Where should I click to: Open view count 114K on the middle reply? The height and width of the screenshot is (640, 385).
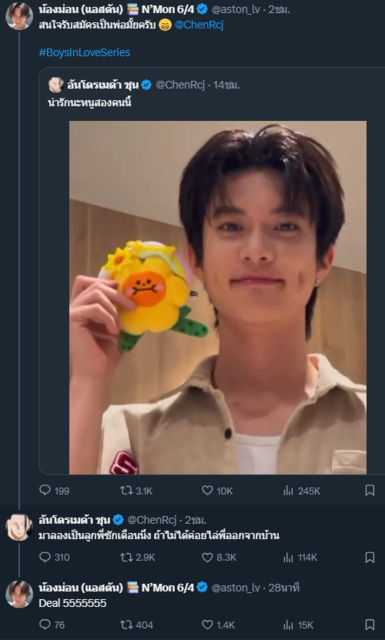300,557
